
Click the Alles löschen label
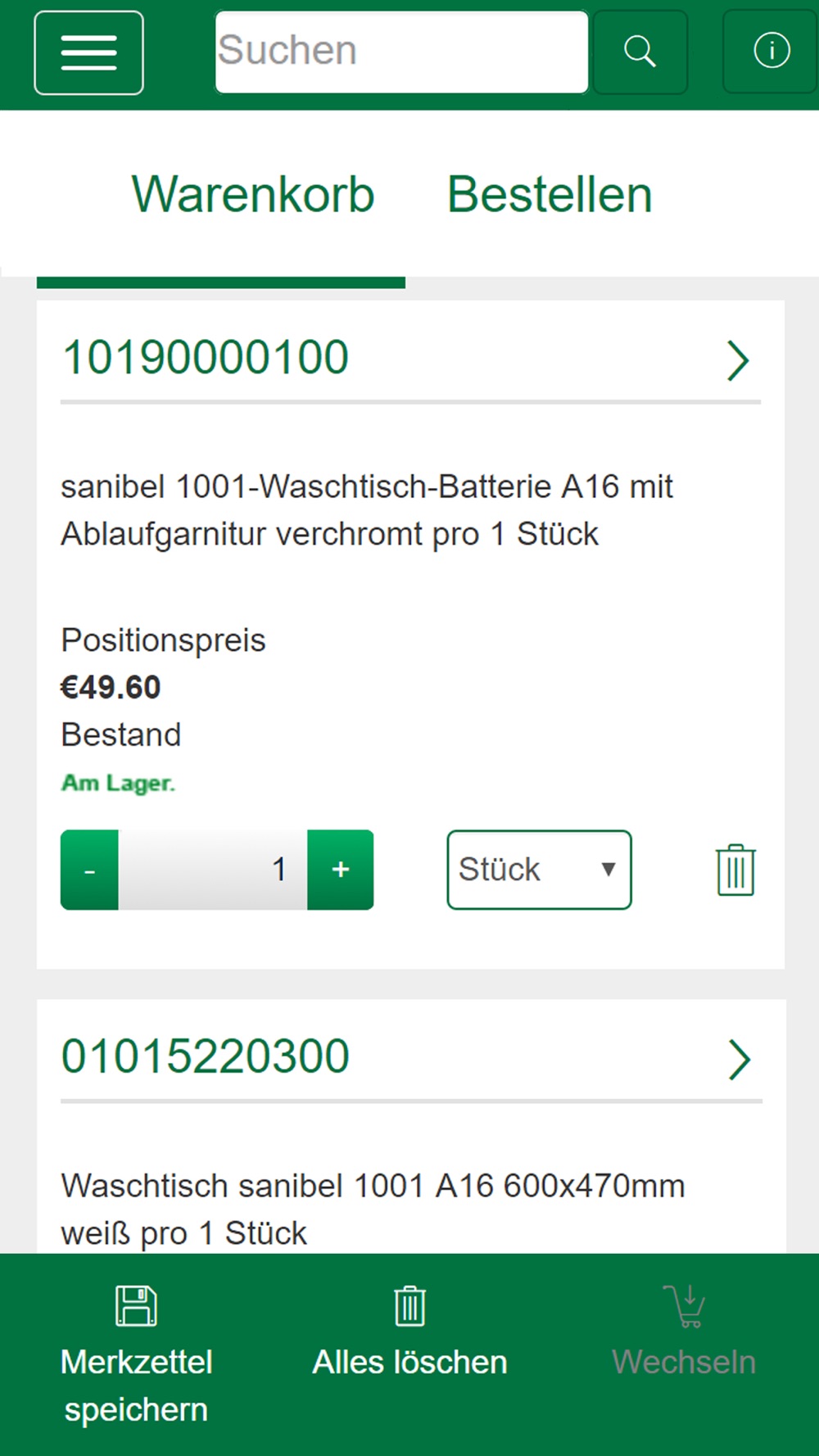409,1362
